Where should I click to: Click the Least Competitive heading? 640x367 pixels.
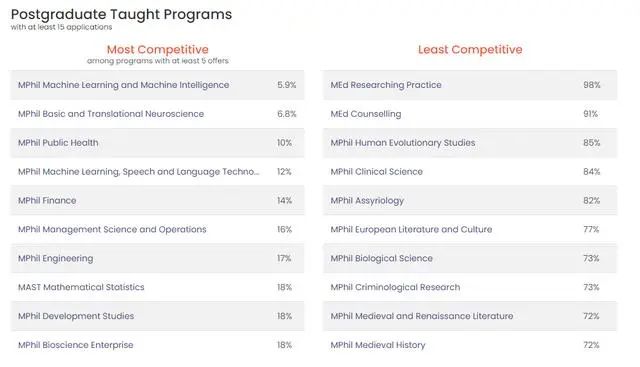tap(470, 49)
